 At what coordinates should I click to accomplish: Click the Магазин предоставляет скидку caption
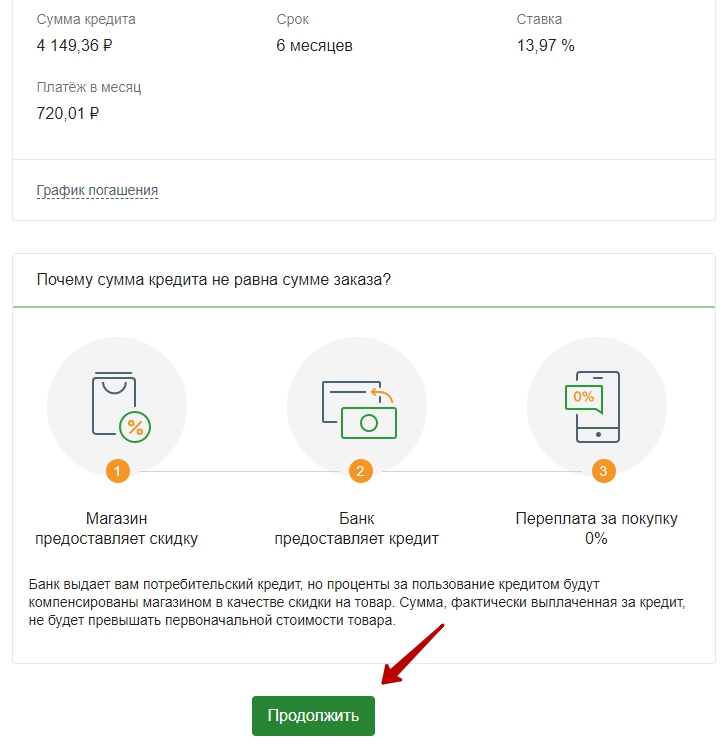(x=116, y=529)
